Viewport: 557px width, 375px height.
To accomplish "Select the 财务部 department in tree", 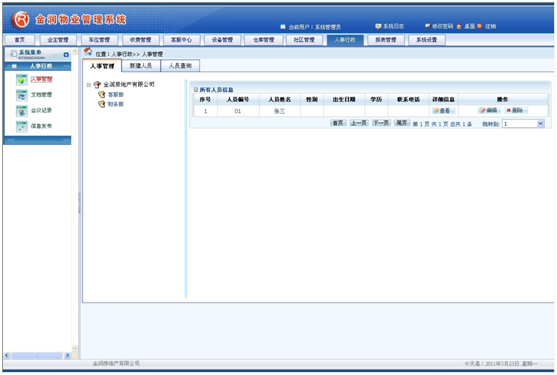I will coord(116,104).
